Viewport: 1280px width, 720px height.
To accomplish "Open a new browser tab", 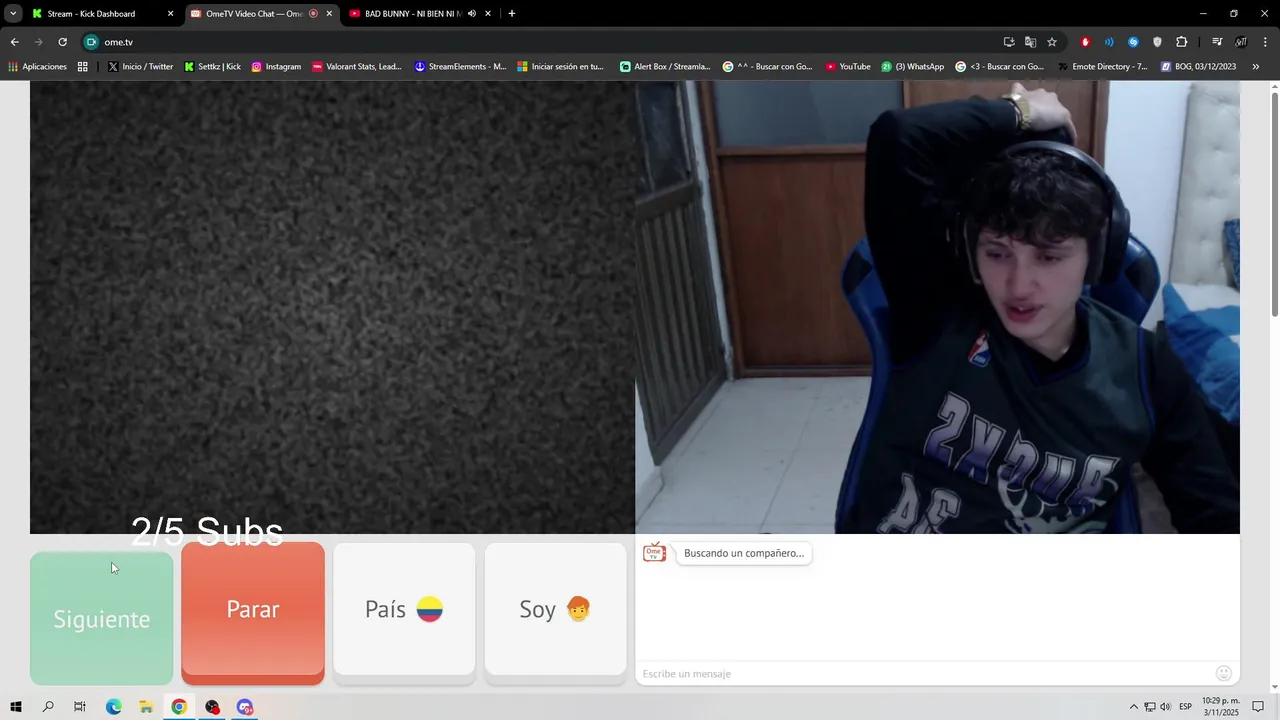I will click(512, 14).
